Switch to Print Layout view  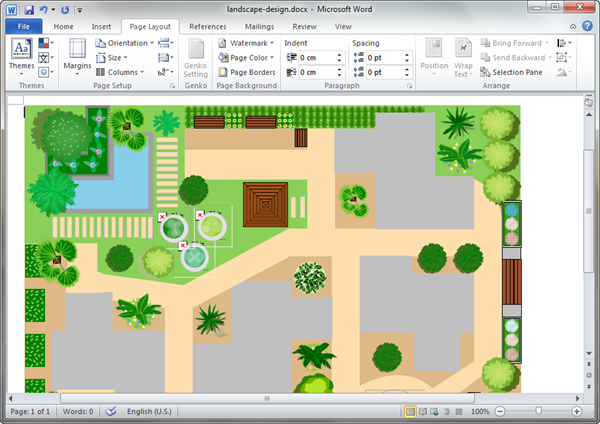(x=410, y=411)
